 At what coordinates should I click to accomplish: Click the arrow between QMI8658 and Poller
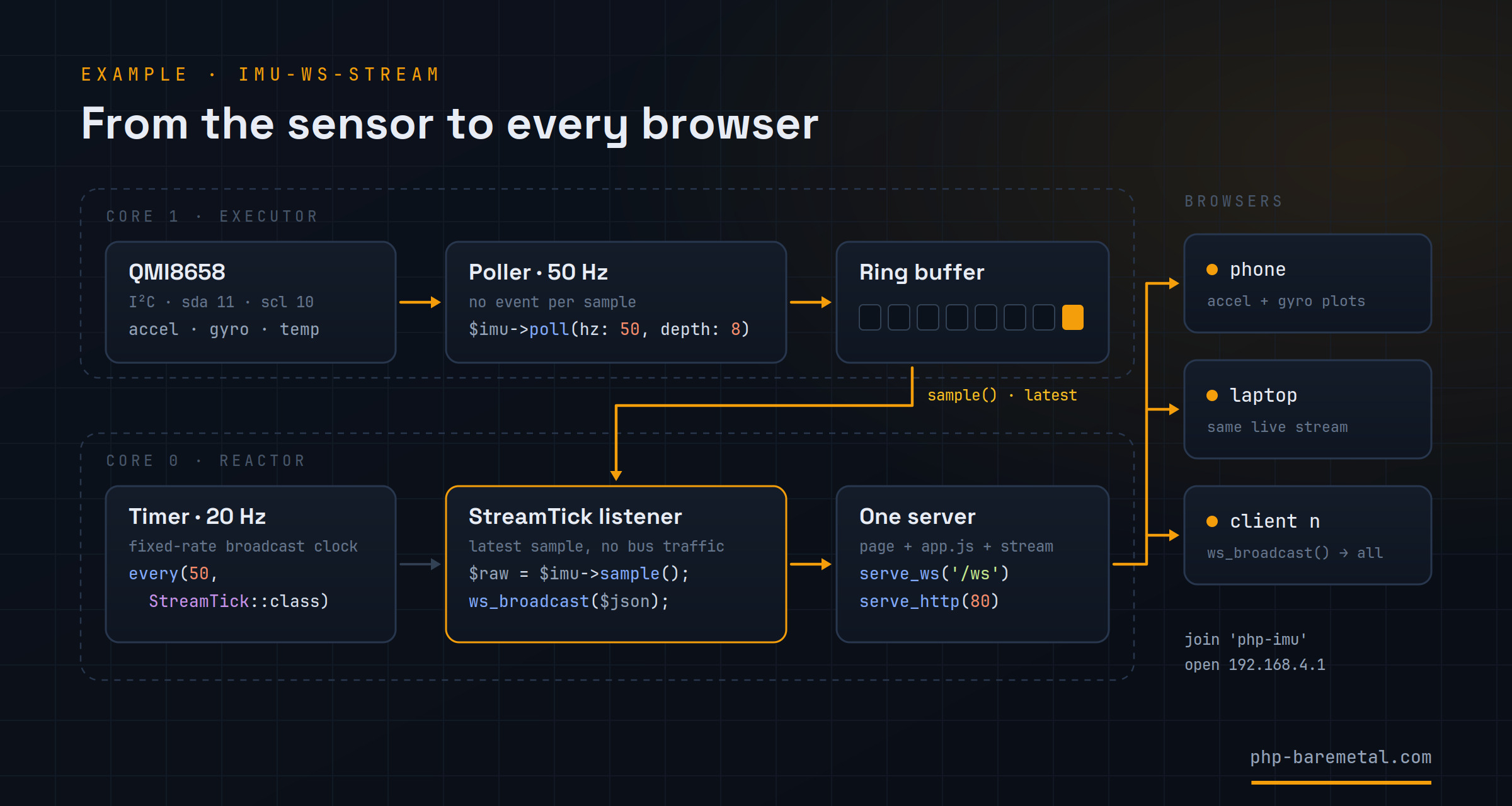pos(420,302)
